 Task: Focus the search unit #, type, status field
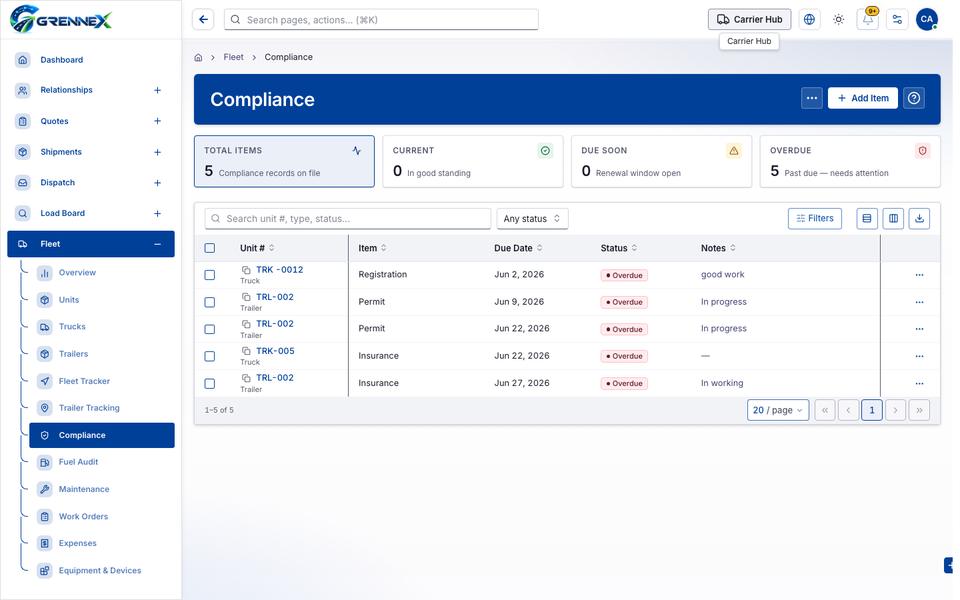point(348,219)
